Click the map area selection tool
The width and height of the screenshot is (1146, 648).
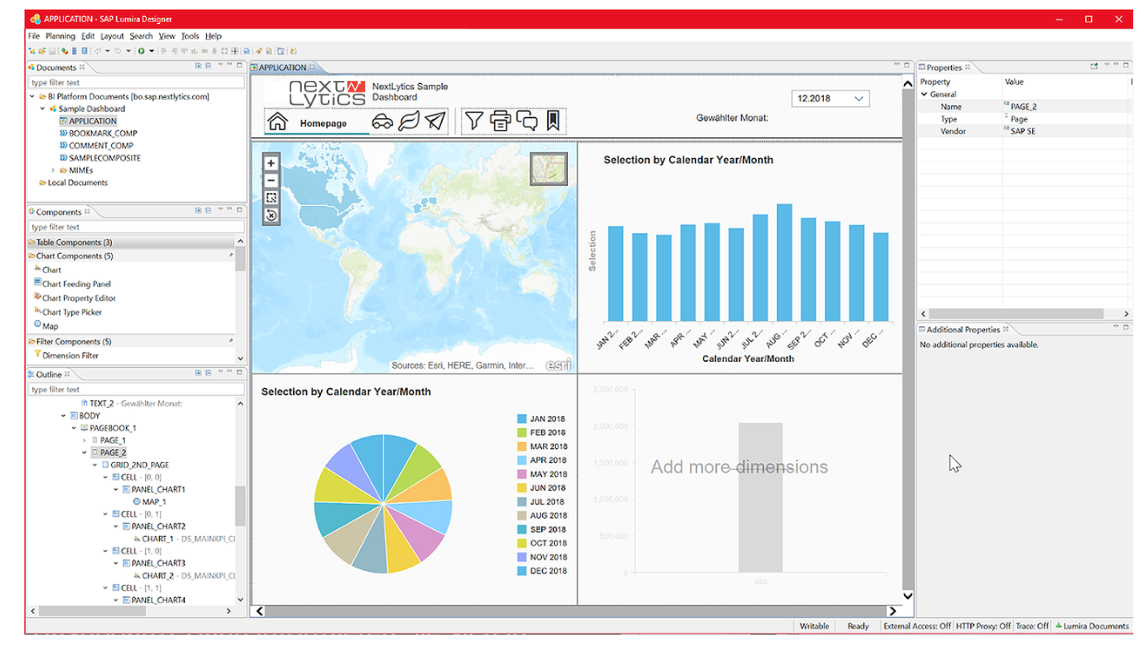pos(271,198)
